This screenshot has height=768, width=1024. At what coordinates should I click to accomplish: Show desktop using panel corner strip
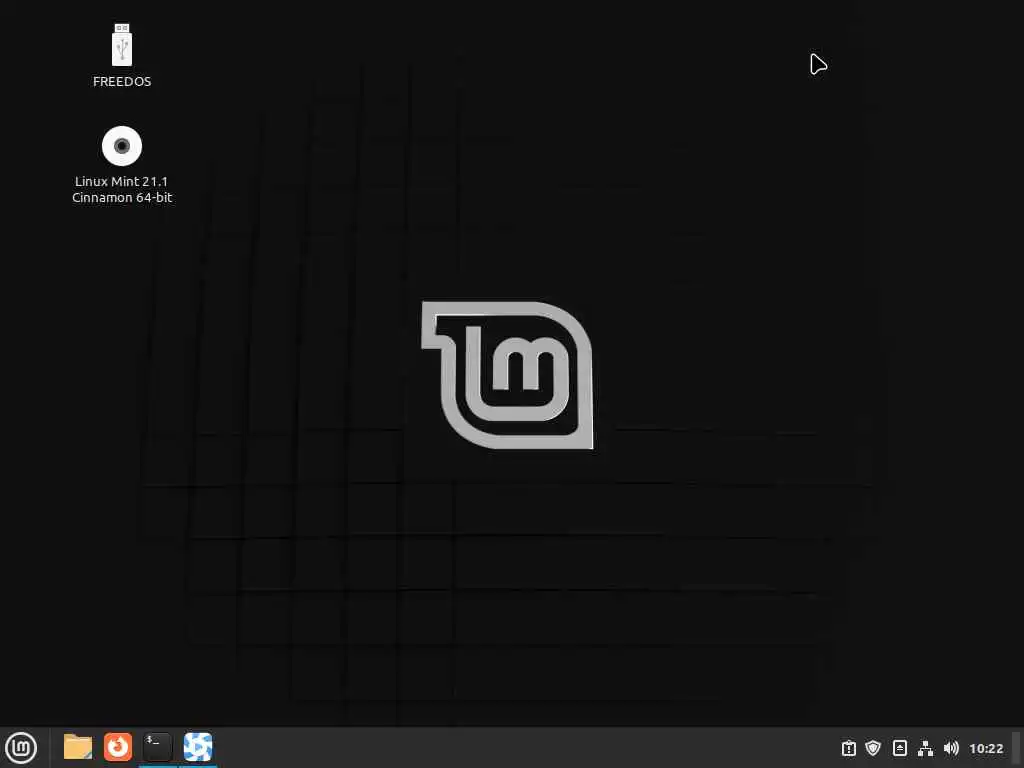1017,748
